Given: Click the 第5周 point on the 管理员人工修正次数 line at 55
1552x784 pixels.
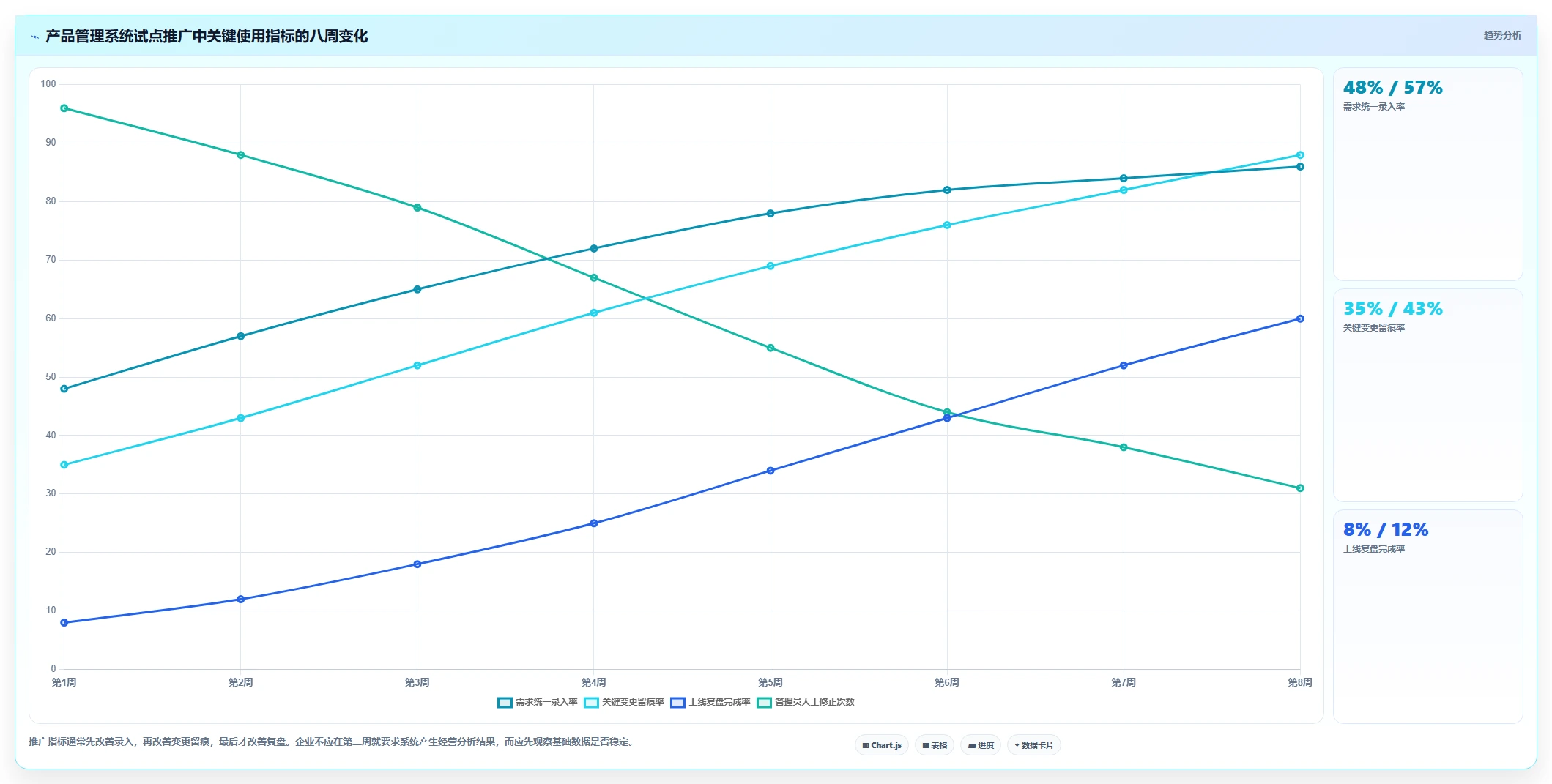Looking at the screenshot, I should [771, 348].
